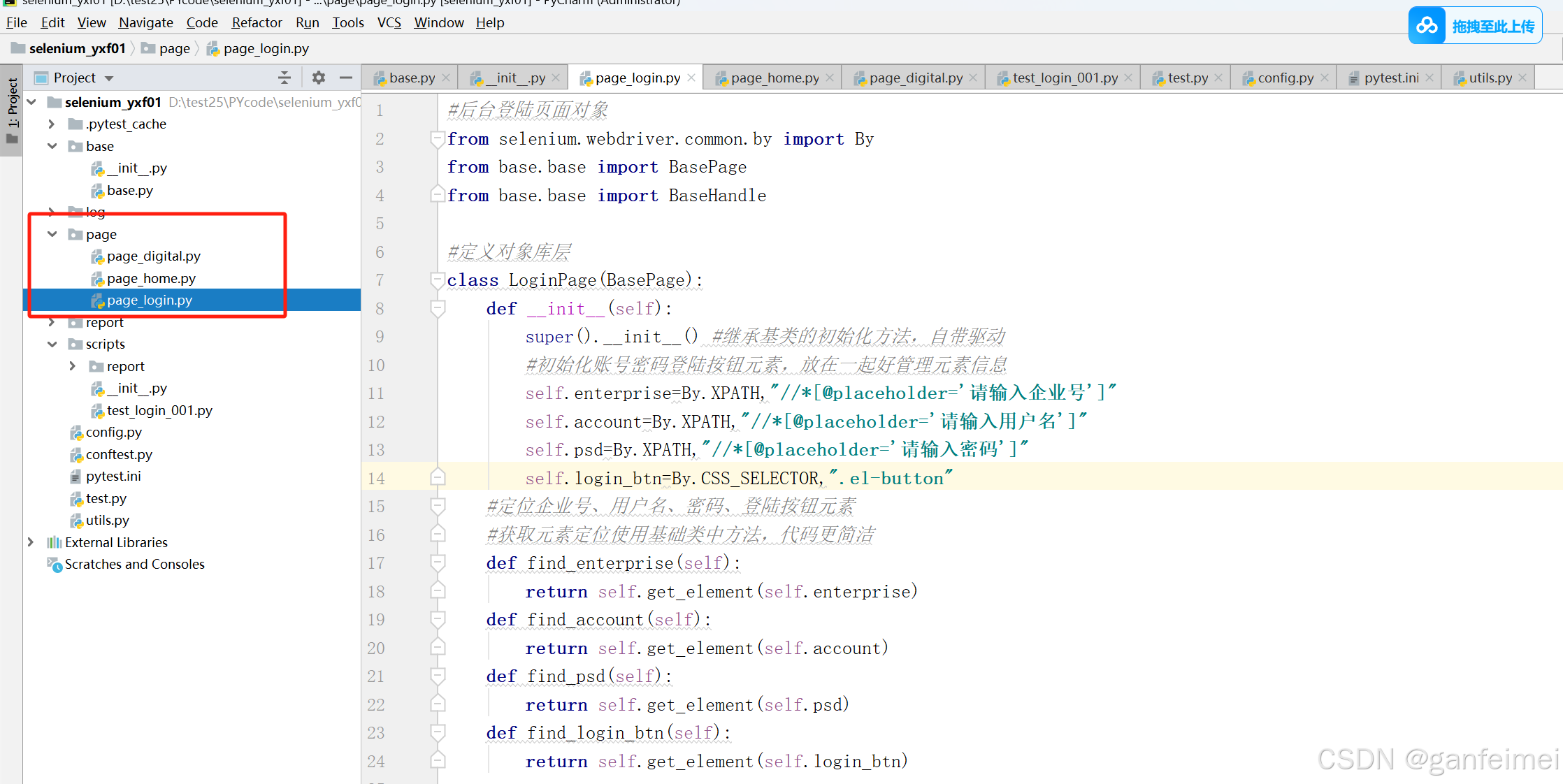Close the test.py editor tab

1218,78
